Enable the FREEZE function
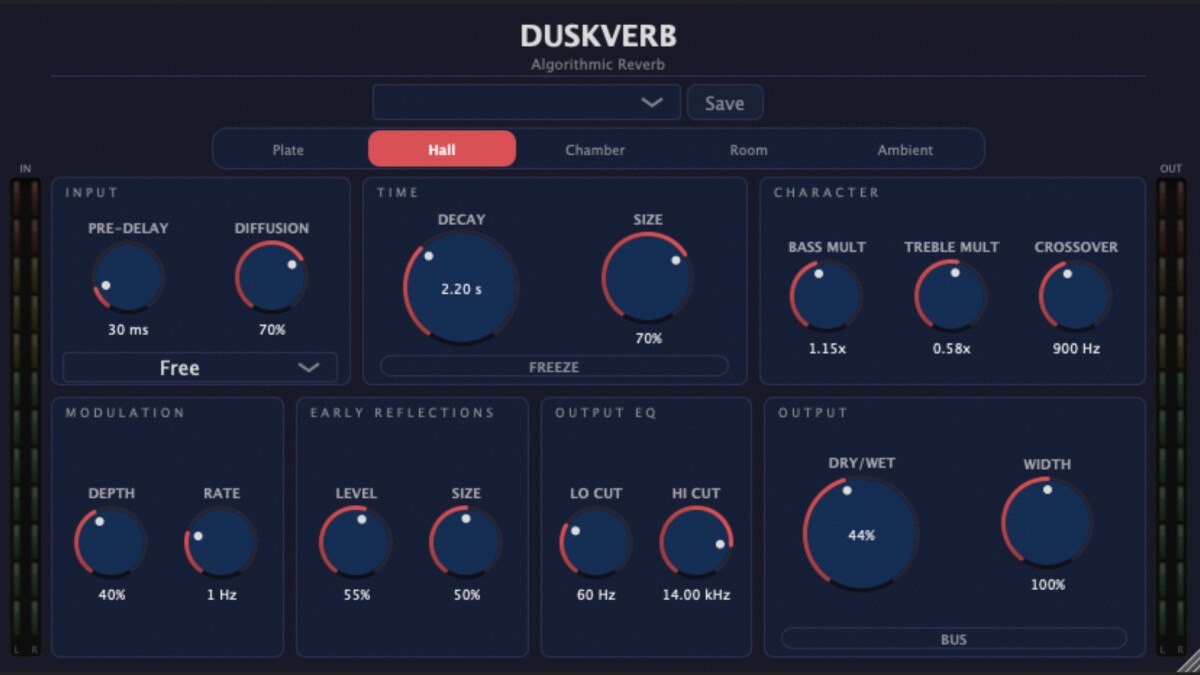The width and height of the screenshot is (1200, 675). point(555,366)
